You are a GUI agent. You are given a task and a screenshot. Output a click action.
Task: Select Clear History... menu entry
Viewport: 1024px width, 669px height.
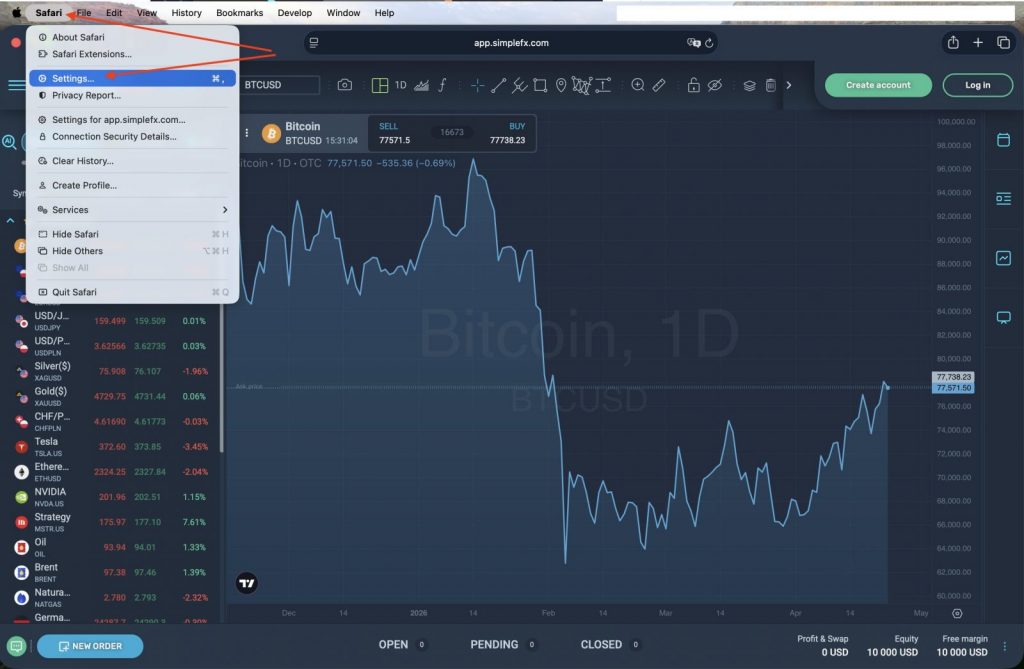82,161
